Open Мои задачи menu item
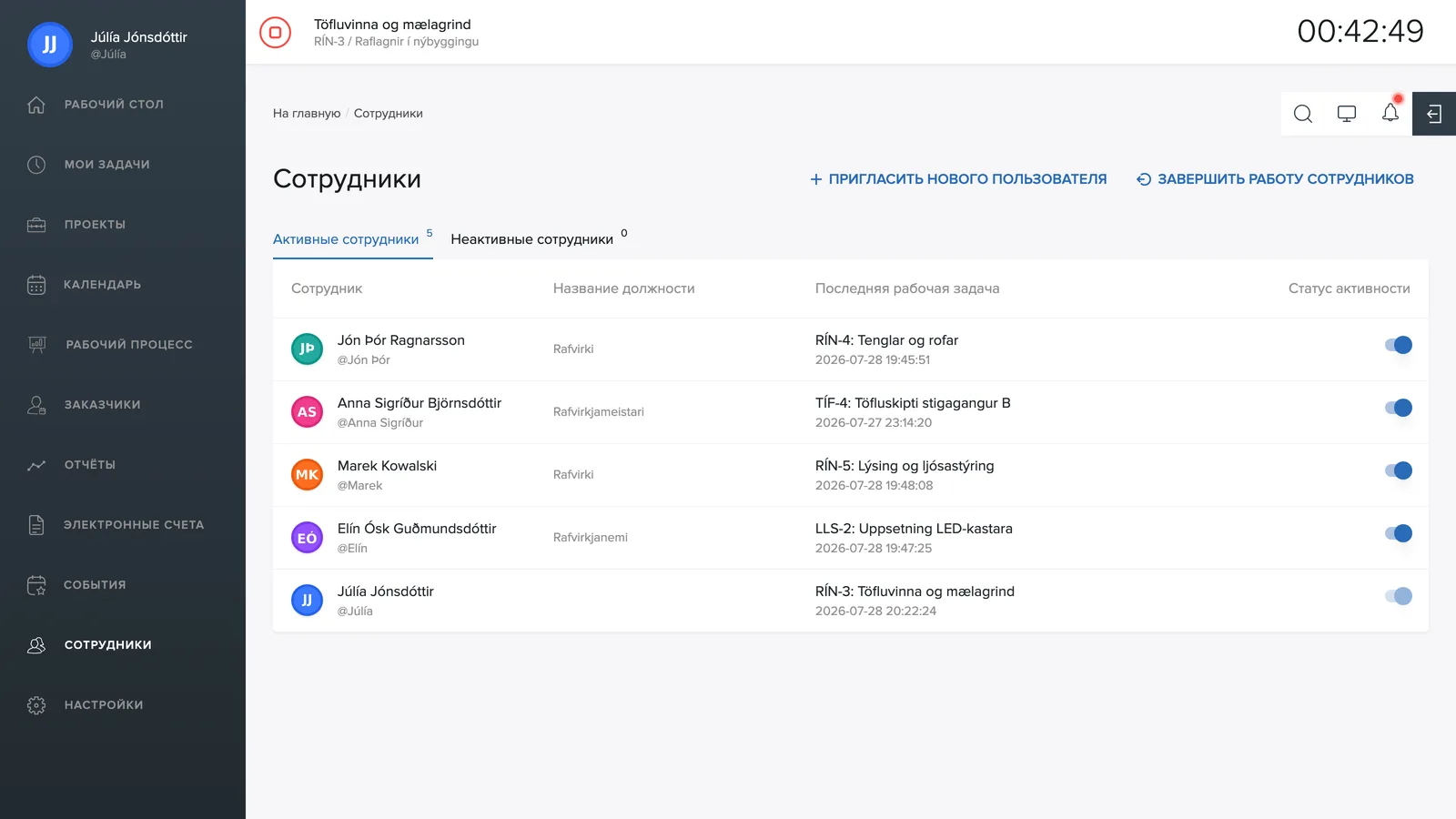The height and width of the screenshot is (819, 1456). pyautogui.click(x=106, y=165)
